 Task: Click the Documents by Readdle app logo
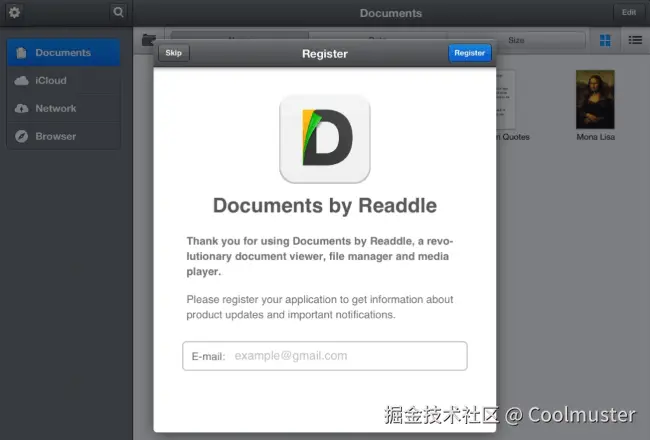(x=325, y=139)
